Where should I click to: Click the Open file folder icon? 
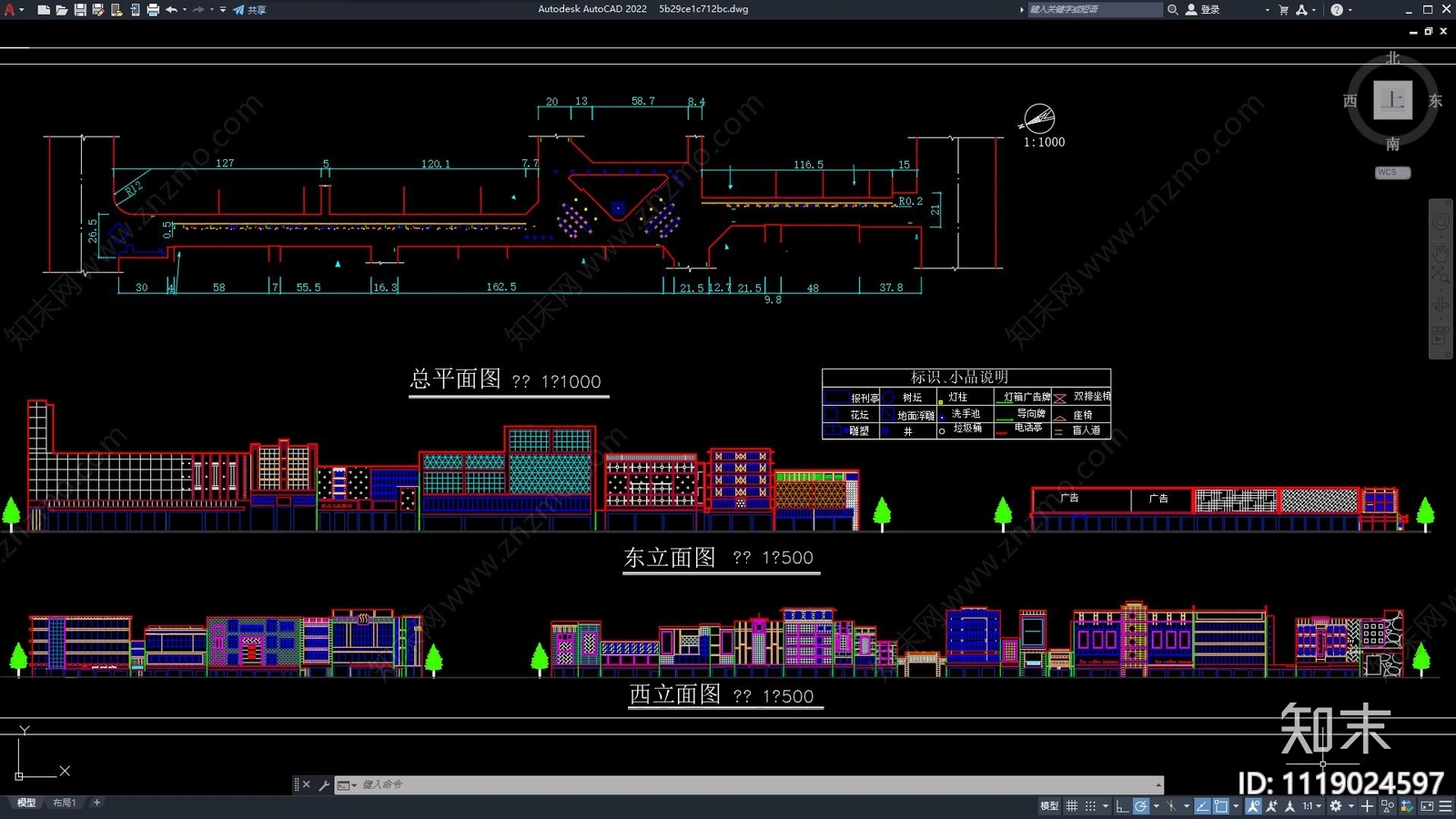(61, 9)
